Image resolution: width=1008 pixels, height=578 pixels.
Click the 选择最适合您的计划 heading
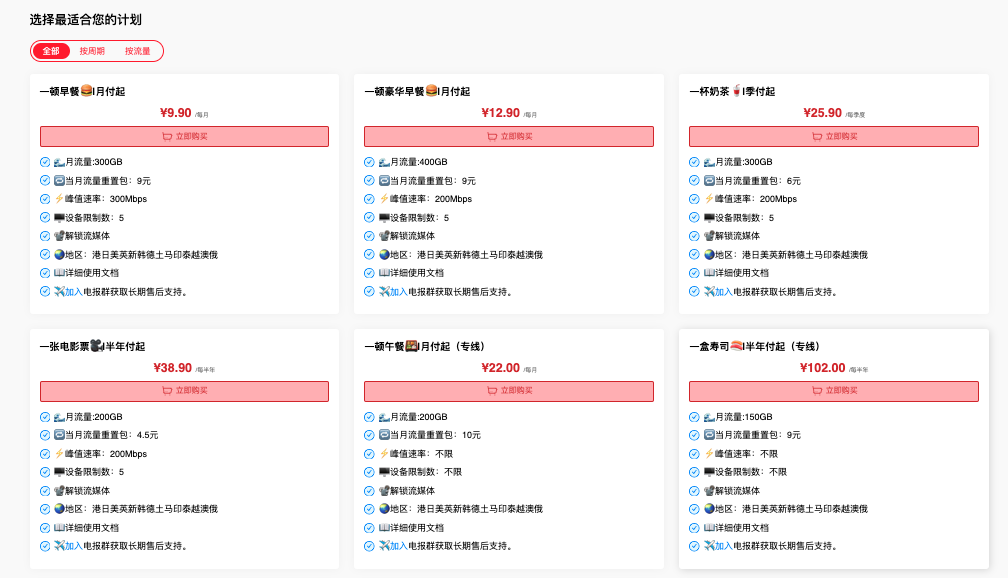(x=86, y=19)
